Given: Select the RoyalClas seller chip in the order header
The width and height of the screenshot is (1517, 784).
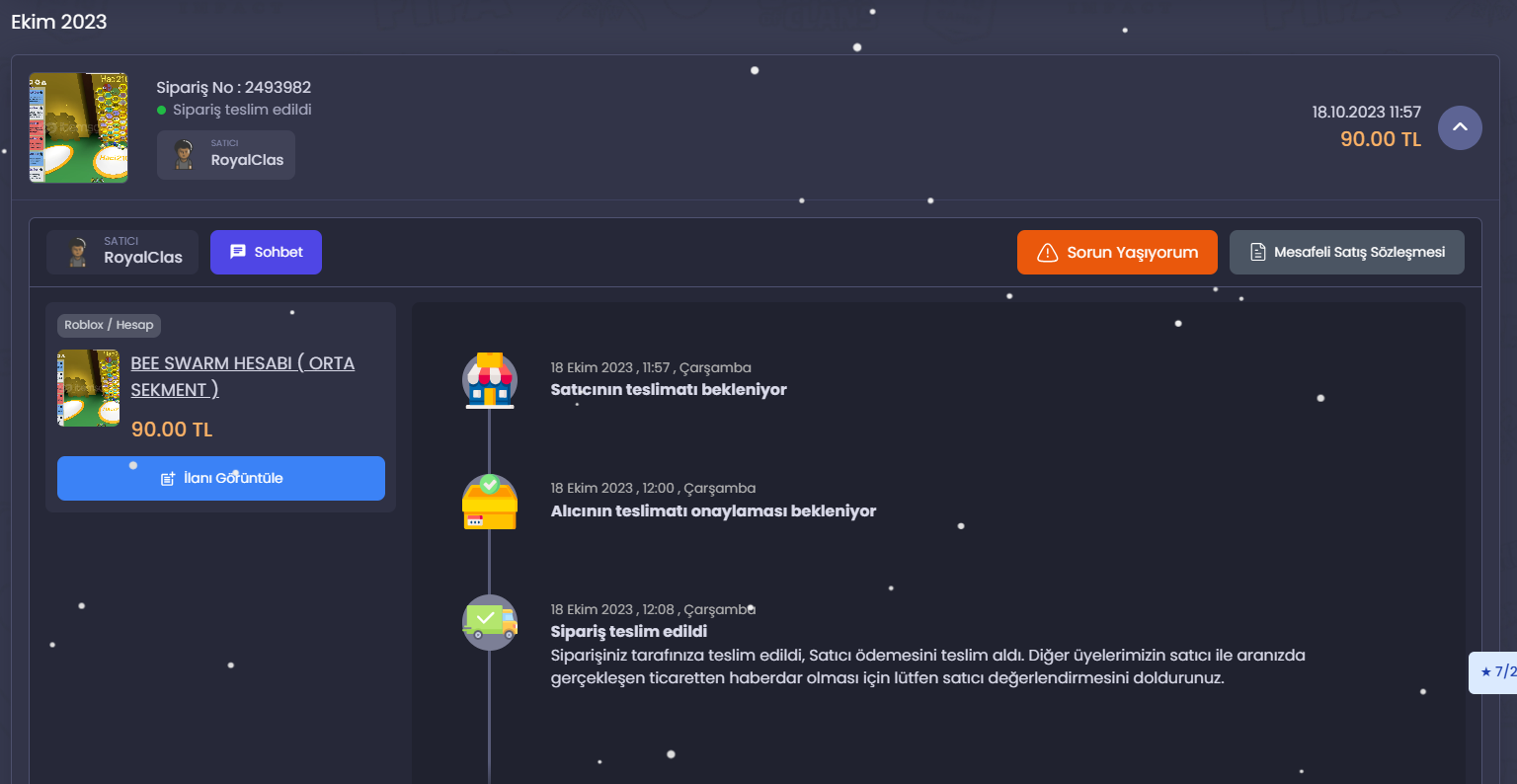Looking at the screenshot, I should pyautogui.click(x=226, y=155).
